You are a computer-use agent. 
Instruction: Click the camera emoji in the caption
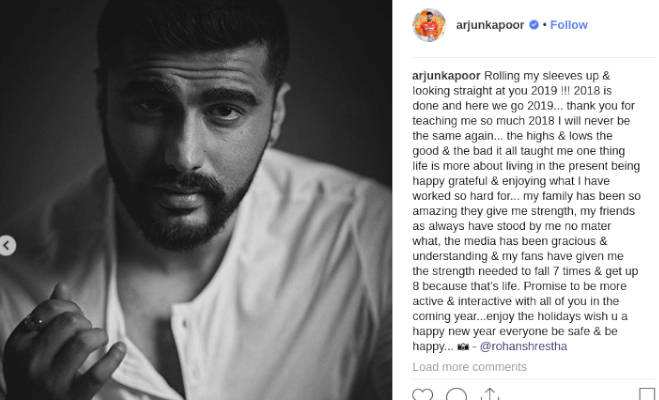(463, 347)
